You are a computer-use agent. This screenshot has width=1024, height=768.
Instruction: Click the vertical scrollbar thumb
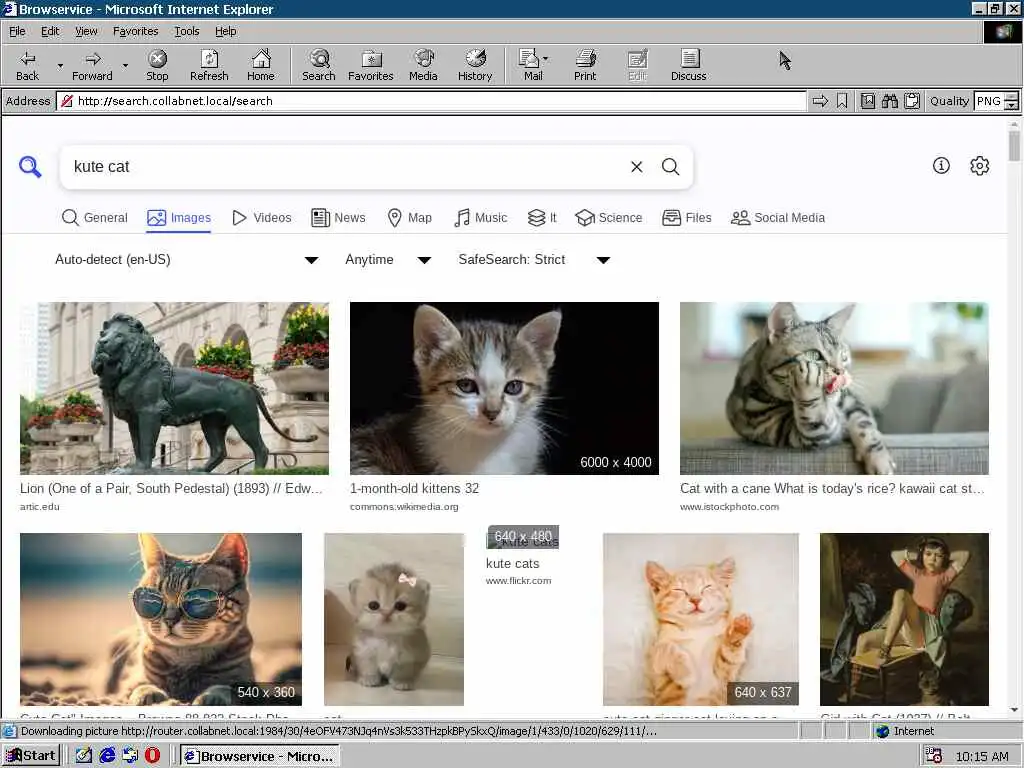coord(1014,145)
